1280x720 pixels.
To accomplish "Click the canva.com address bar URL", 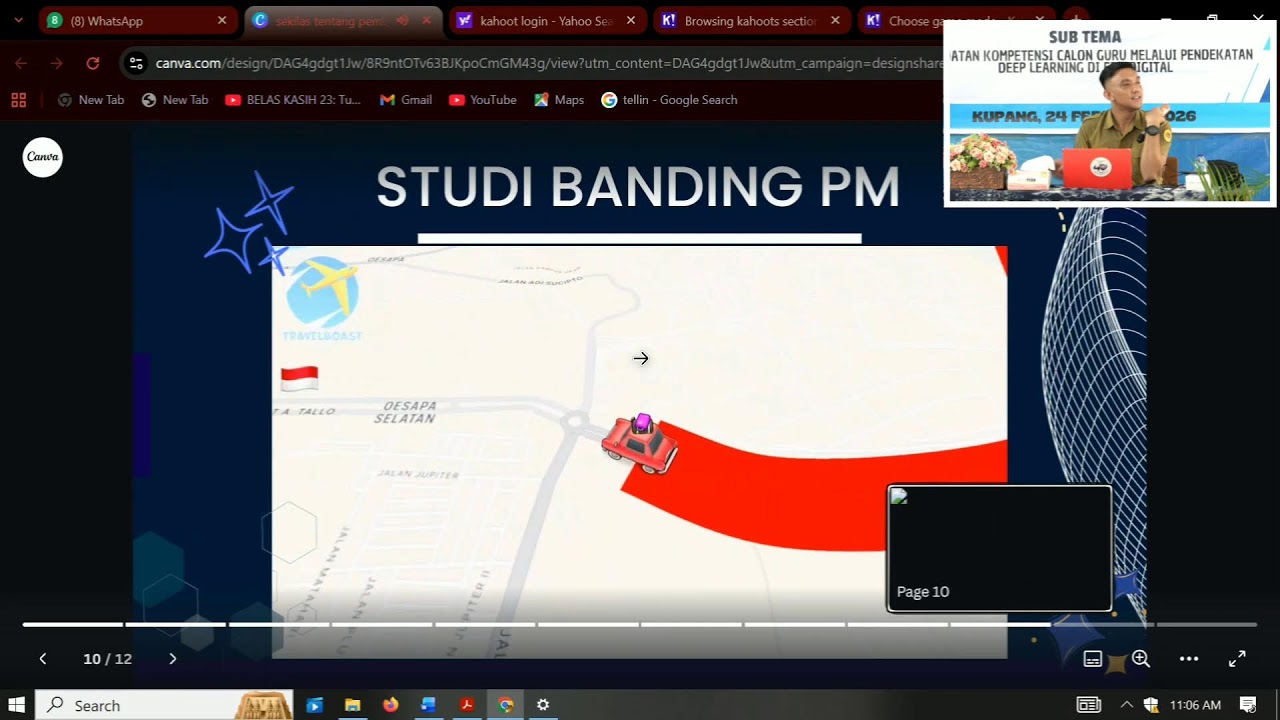I will point(549,63).
